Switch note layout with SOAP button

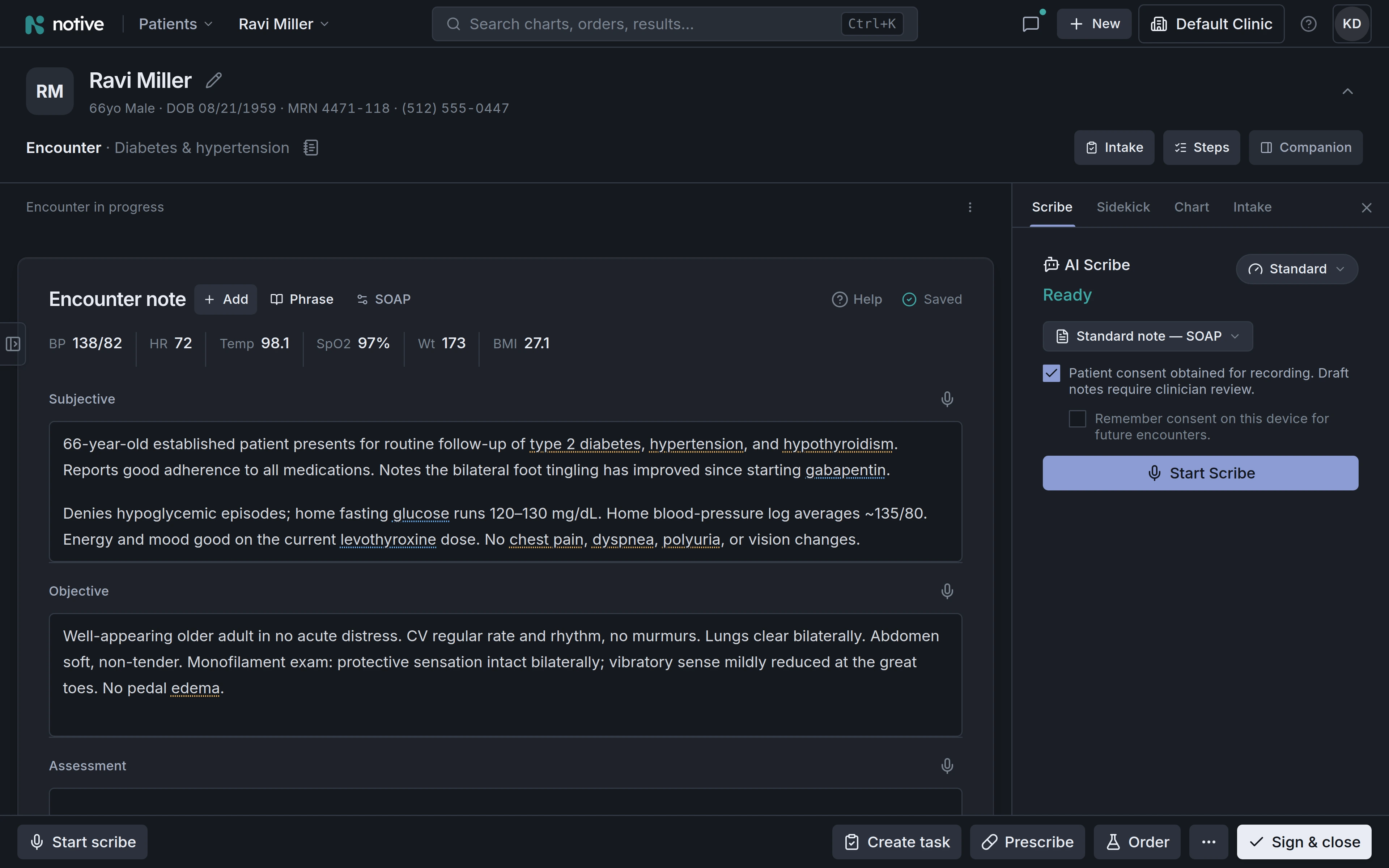[384, 300]
